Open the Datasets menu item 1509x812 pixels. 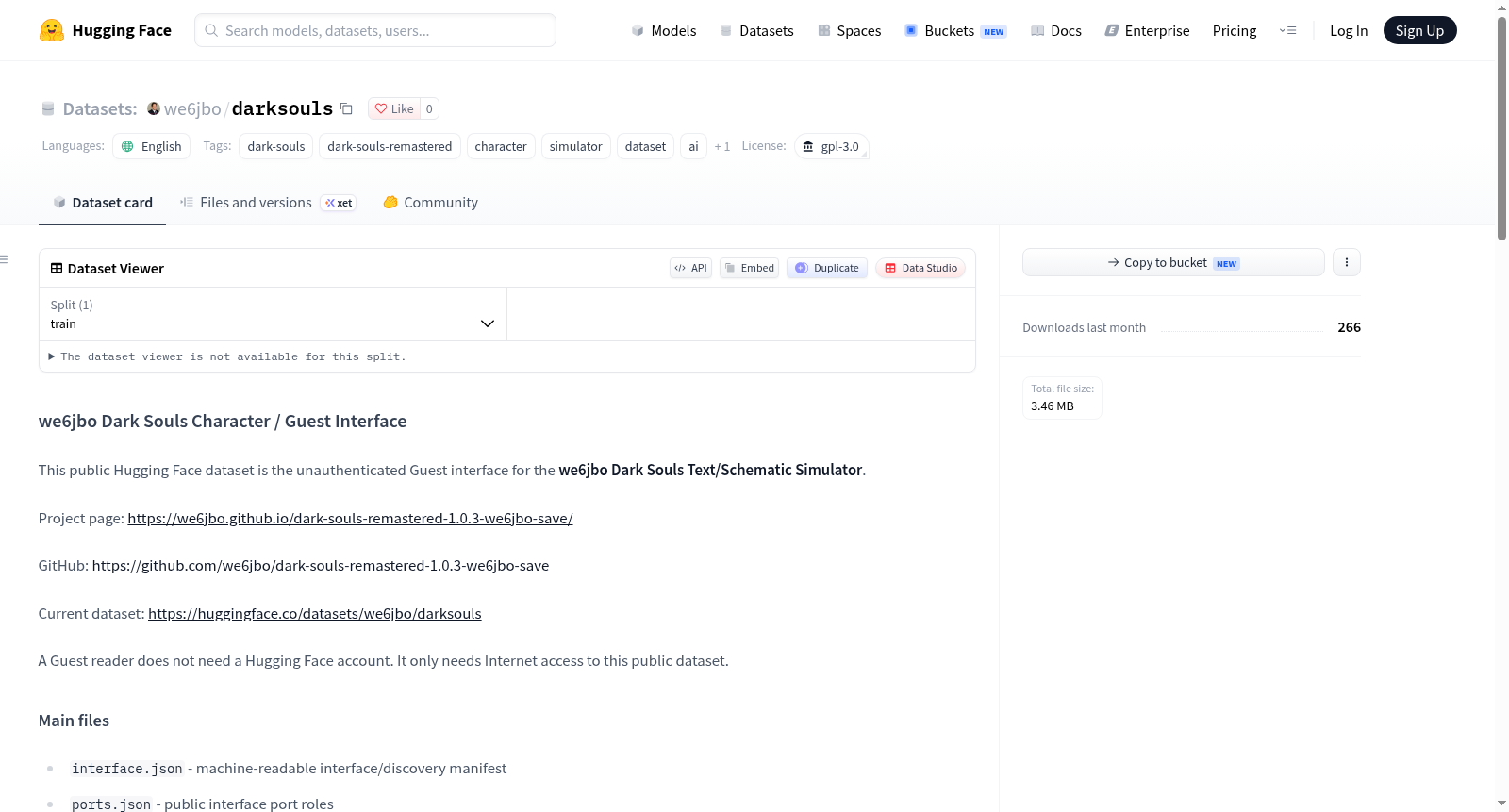coord(757,30)
